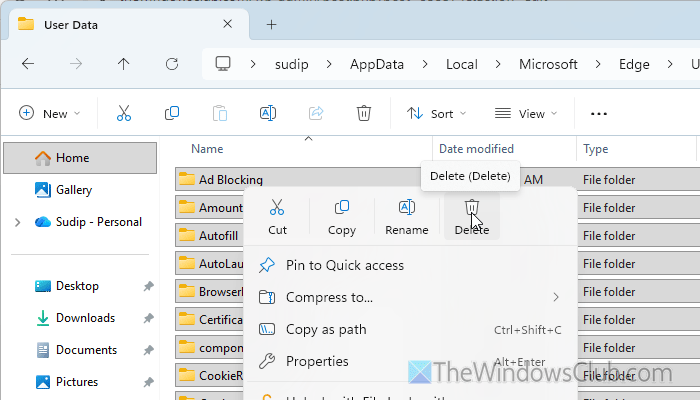Expand the chevron after sudip in address bar

(329, 64)
